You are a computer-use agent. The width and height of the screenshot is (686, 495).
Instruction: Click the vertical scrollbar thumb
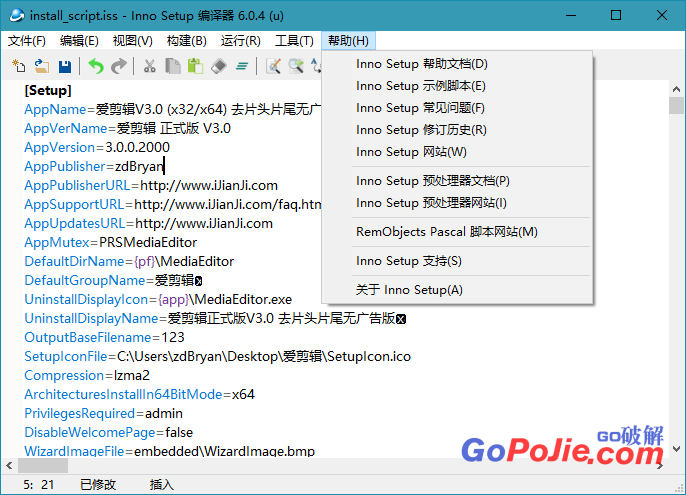676,106
